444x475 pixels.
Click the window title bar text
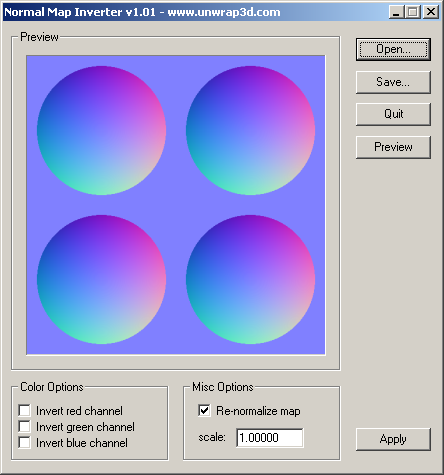[142, 12]
